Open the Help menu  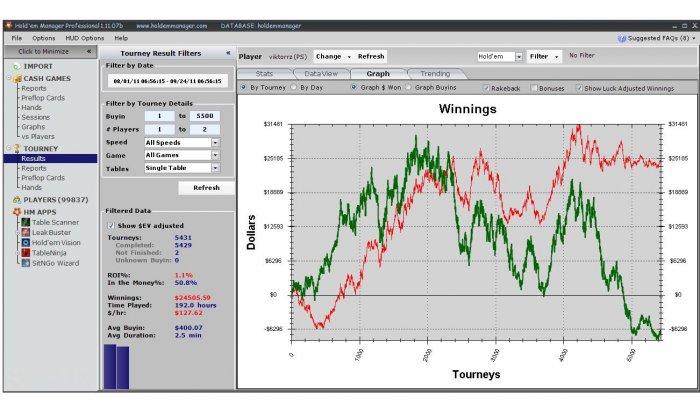coord(121,38)
